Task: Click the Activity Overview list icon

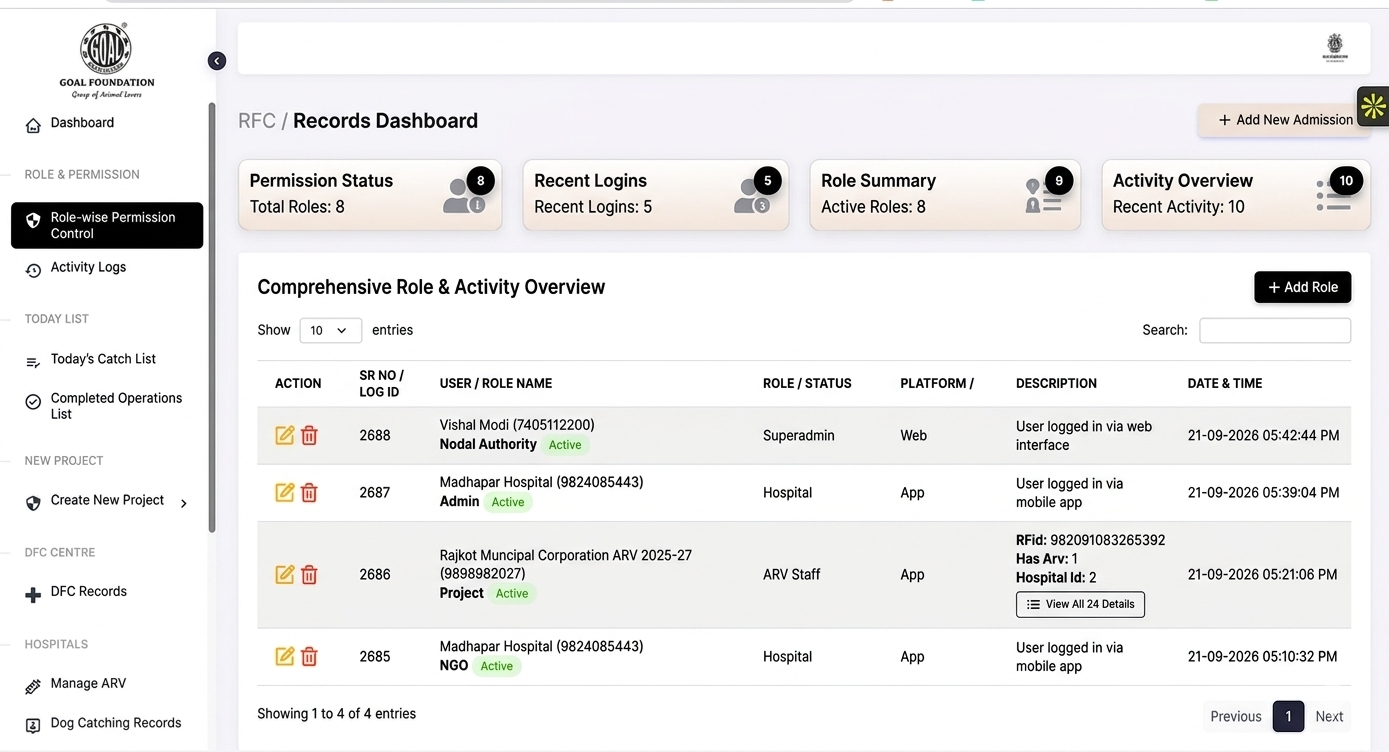Action: point(1334,196)
